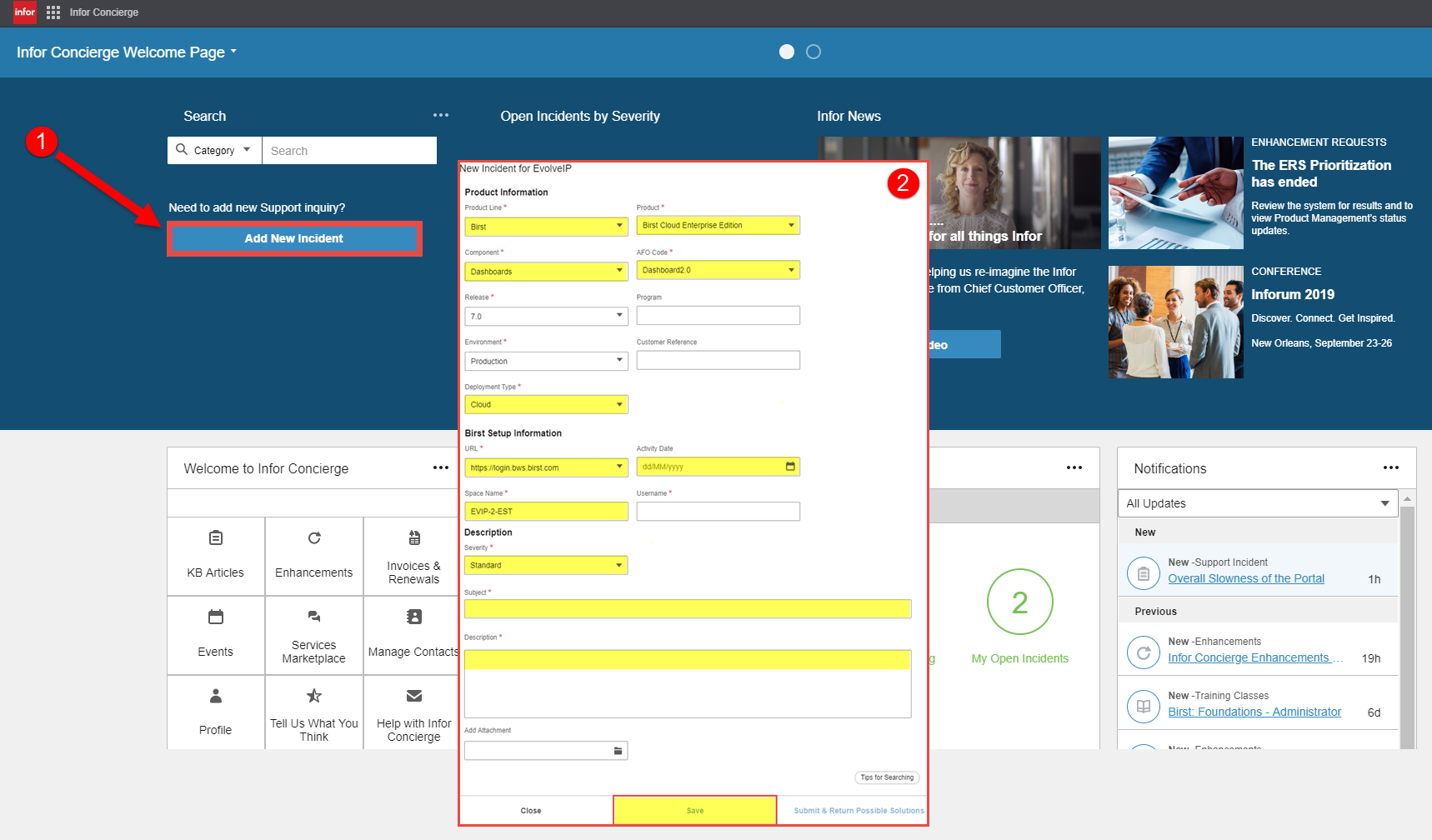
Task: Open the app launcher grid icon
Action: 53,12
